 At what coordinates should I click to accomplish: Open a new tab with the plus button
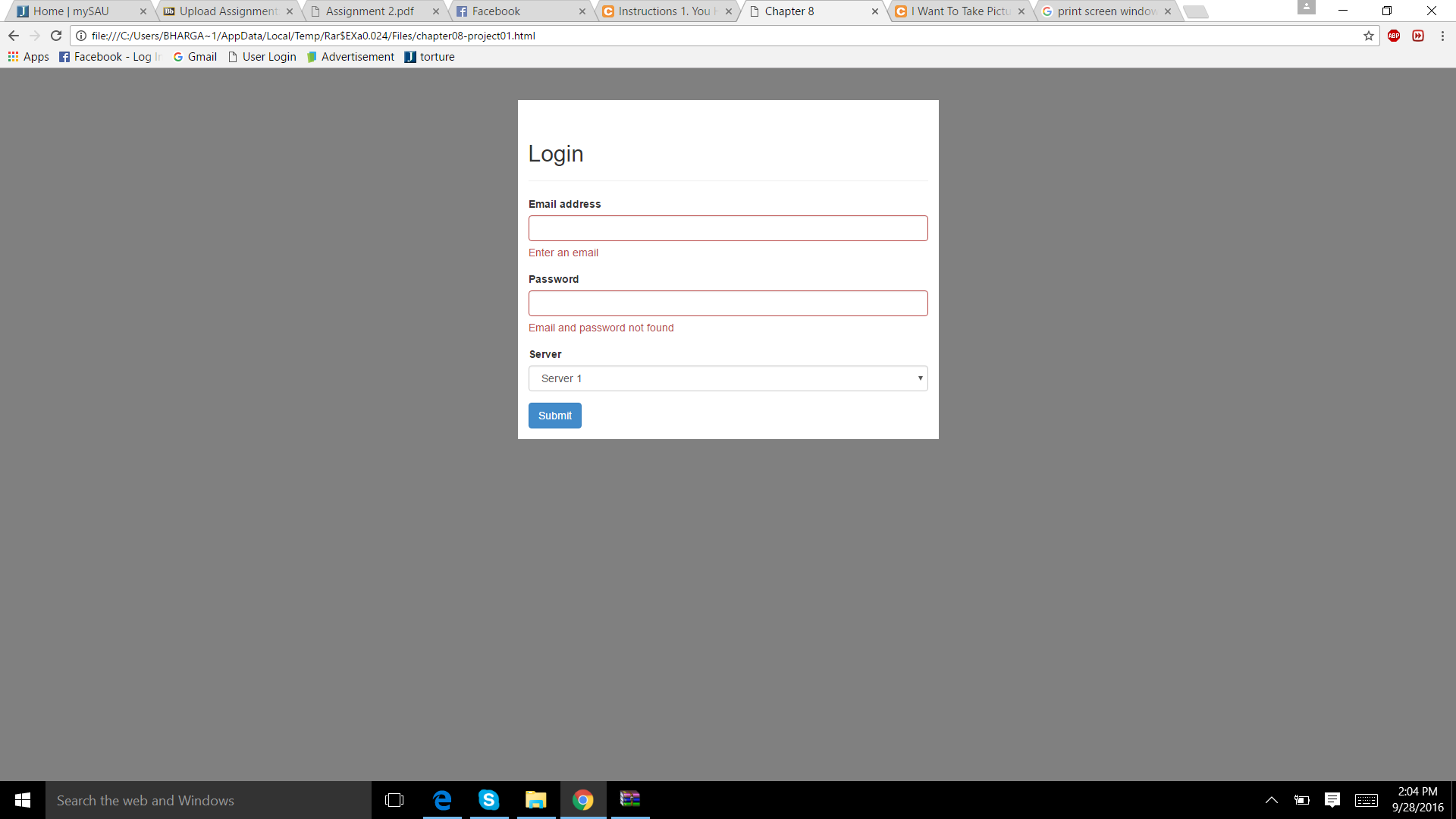tap(1195, 11)
